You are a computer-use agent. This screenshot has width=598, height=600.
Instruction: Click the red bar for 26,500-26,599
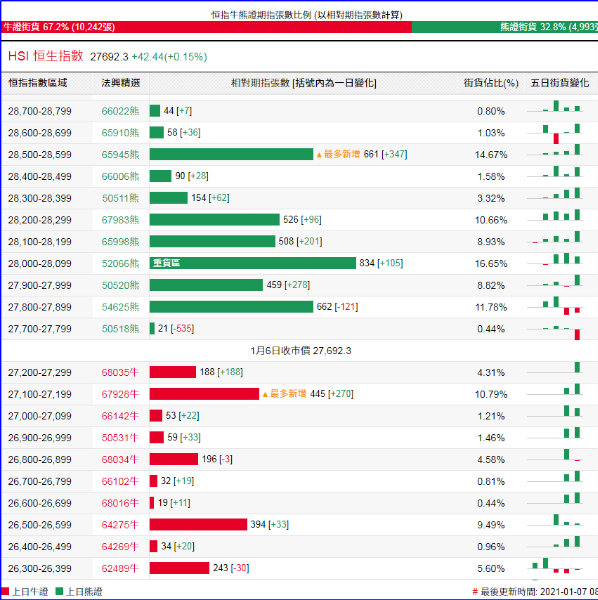pos(198,525)
